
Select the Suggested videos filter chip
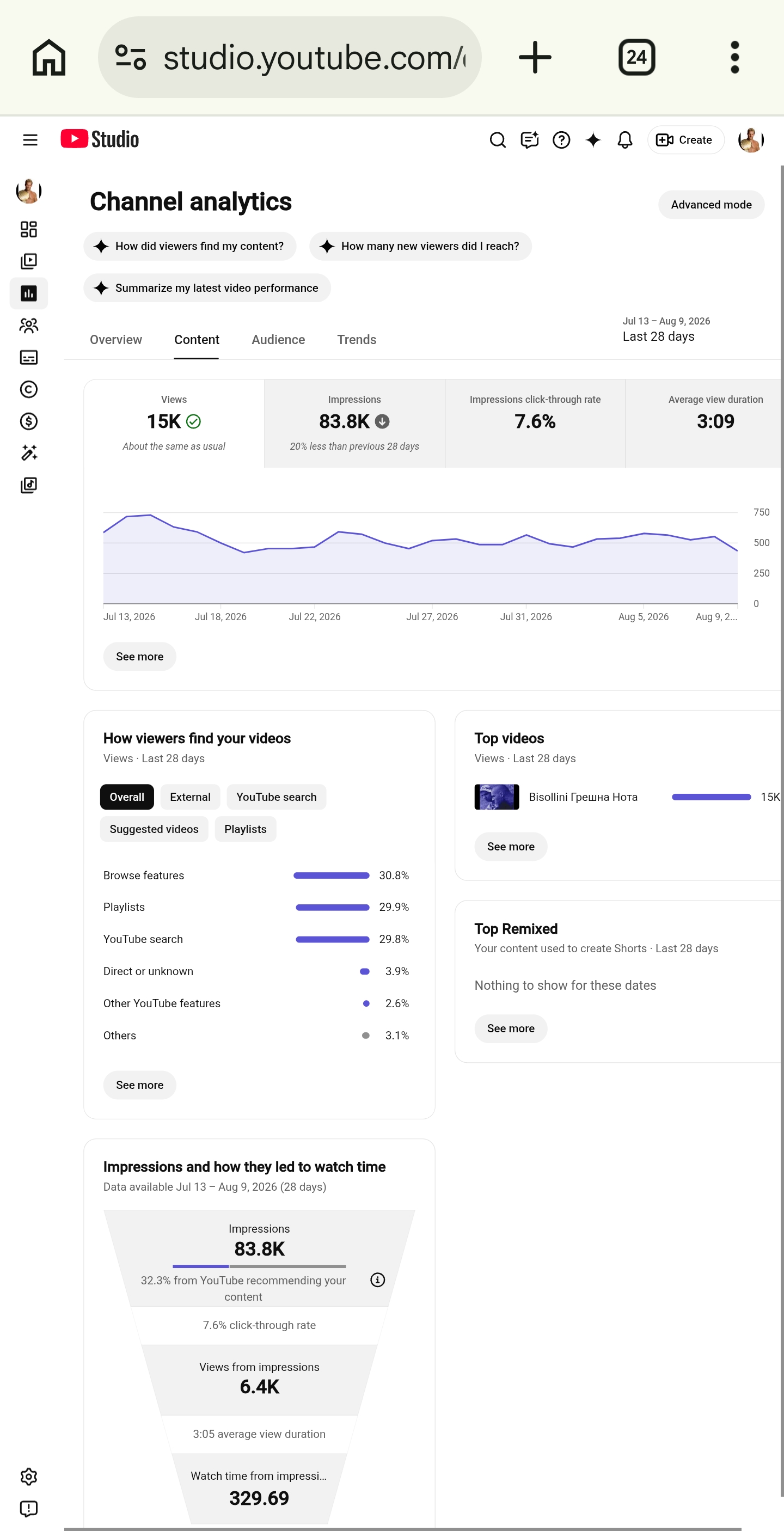[154, 829]
